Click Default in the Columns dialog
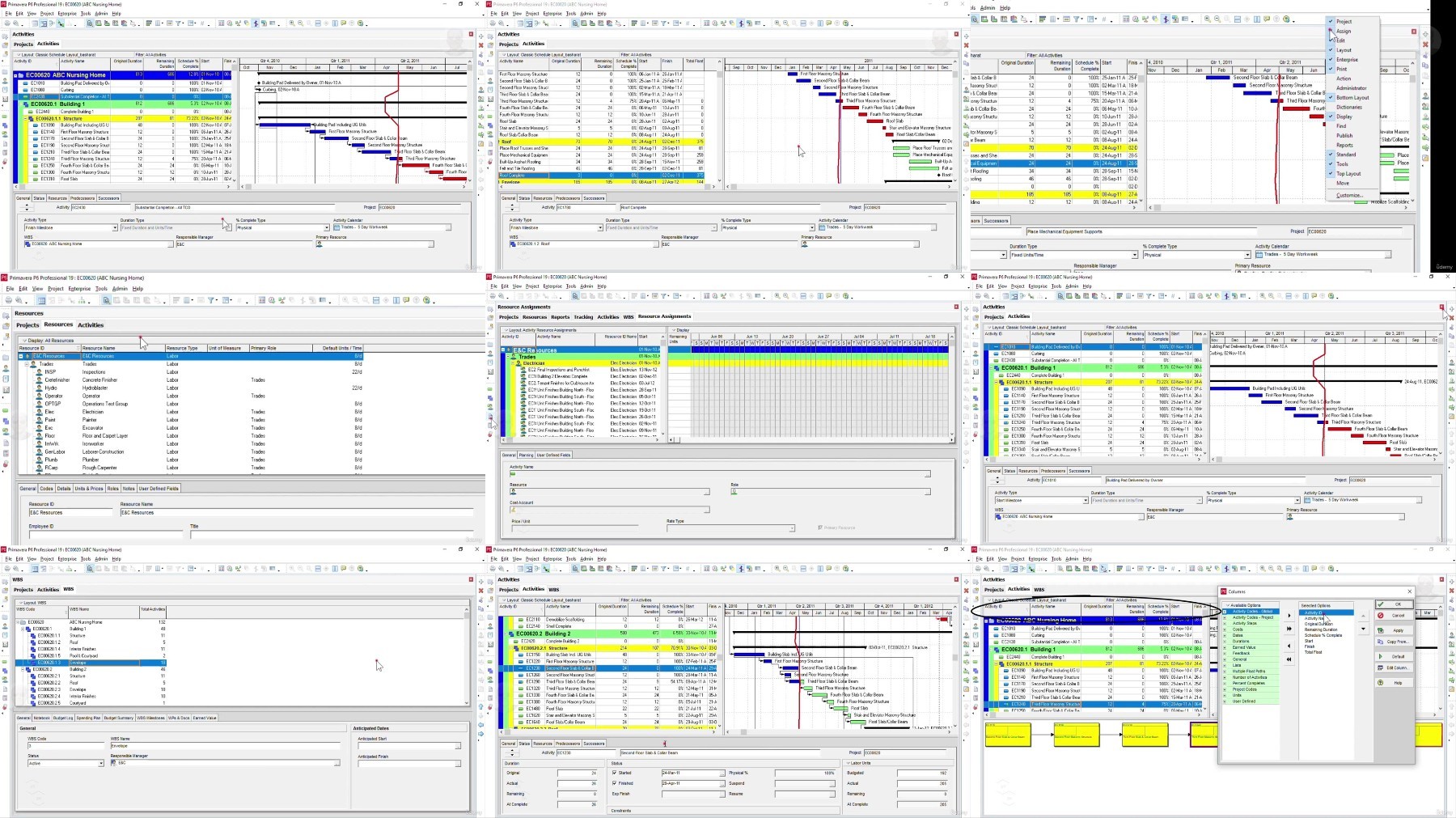1456x818 pixels. 1395,656
